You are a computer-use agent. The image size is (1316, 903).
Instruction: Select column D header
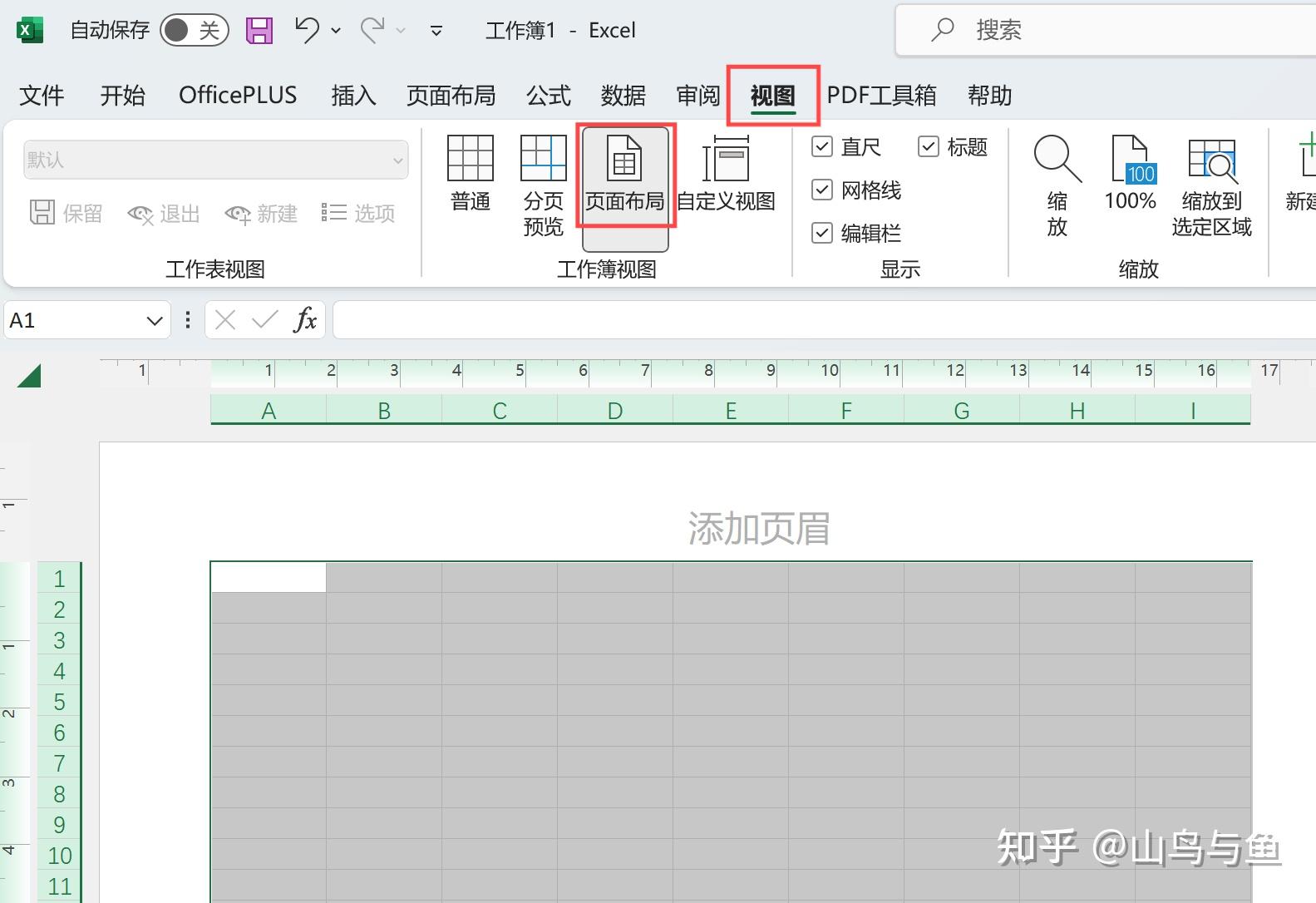point(615,410)
